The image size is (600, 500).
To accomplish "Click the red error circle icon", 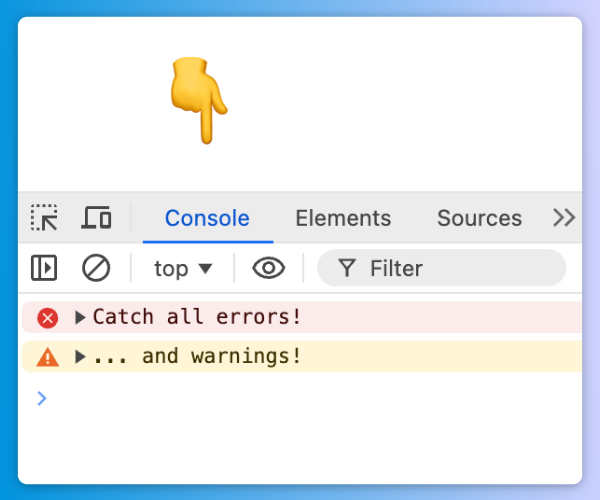I will pyautogui.click(x=48, y=318).
